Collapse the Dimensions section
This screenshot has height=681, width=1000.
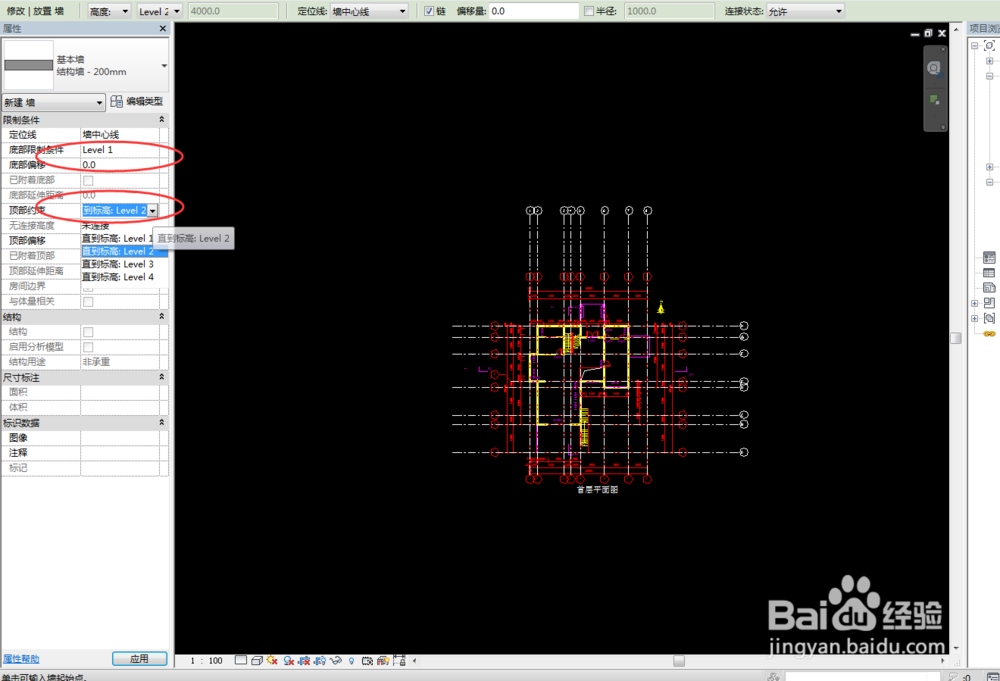(161, 377)
